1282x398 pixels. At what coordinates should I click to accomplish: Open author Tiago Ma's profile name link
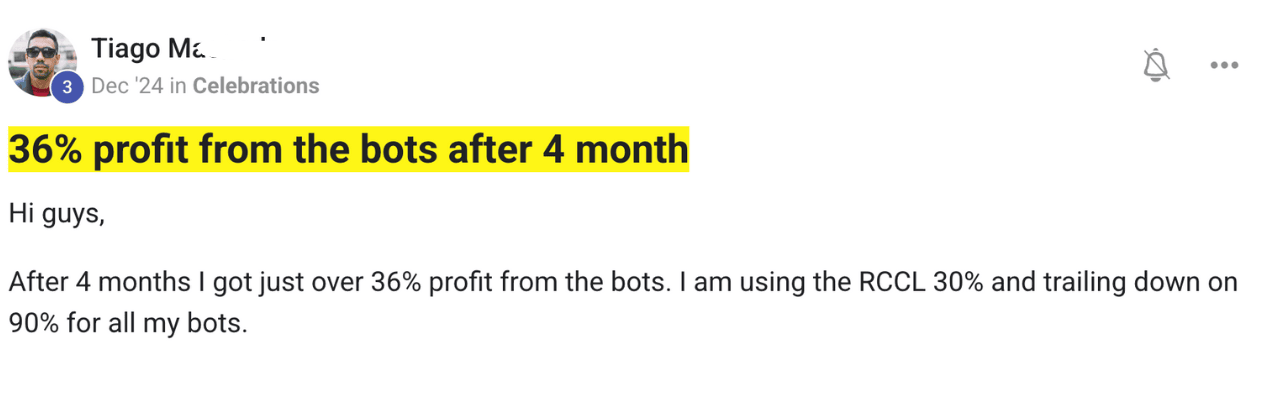coord(177,47)
